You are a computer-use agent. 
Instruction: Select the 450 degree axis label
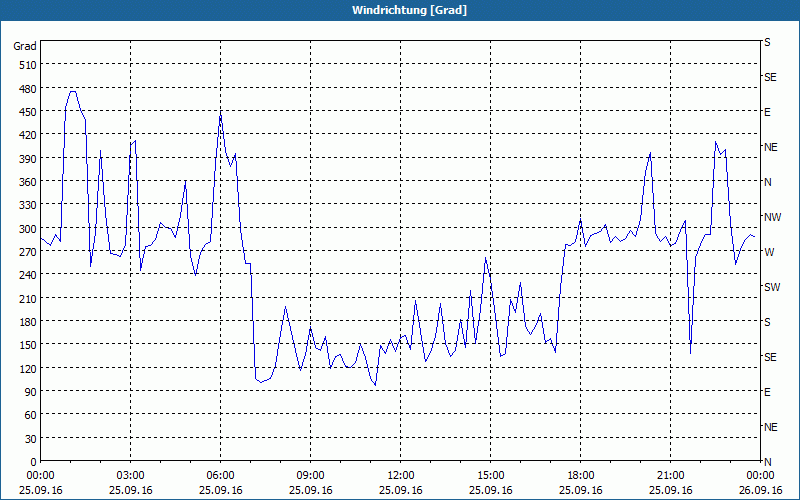pyautogui.click(x=28, y=112)
